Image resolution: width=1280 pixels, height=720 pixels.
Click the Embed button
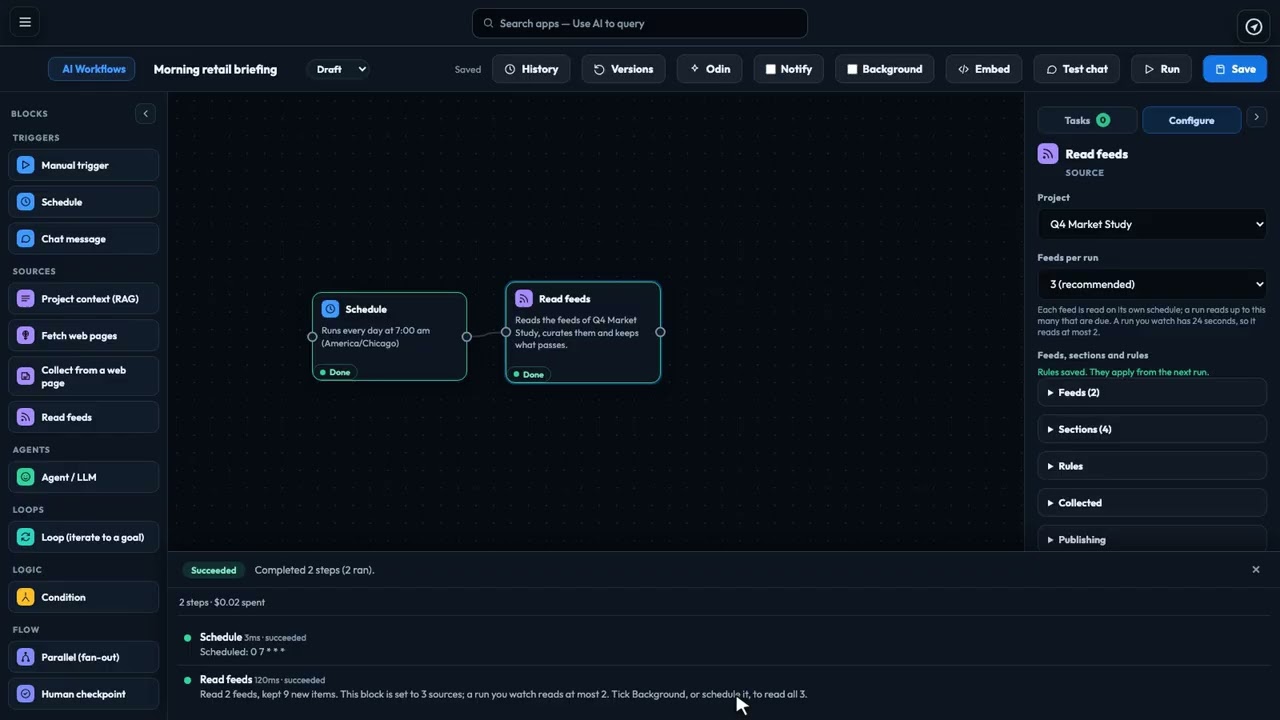pyautogui.click(x=983, y=69)
